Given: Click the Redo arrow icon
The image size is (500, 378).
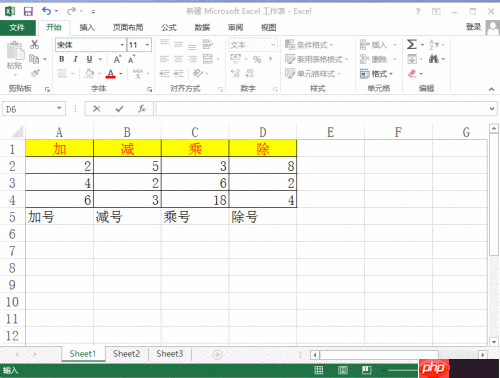Looking at the screenshot, I should tap(71, 11).
